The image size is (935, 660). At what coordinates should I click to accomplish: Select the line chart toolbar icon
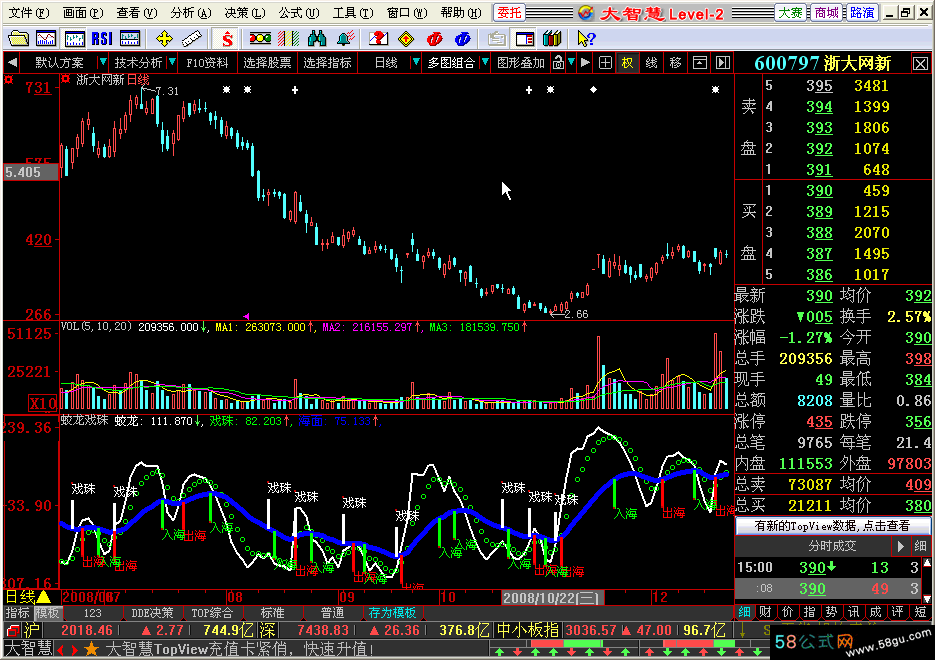[46, 39]
